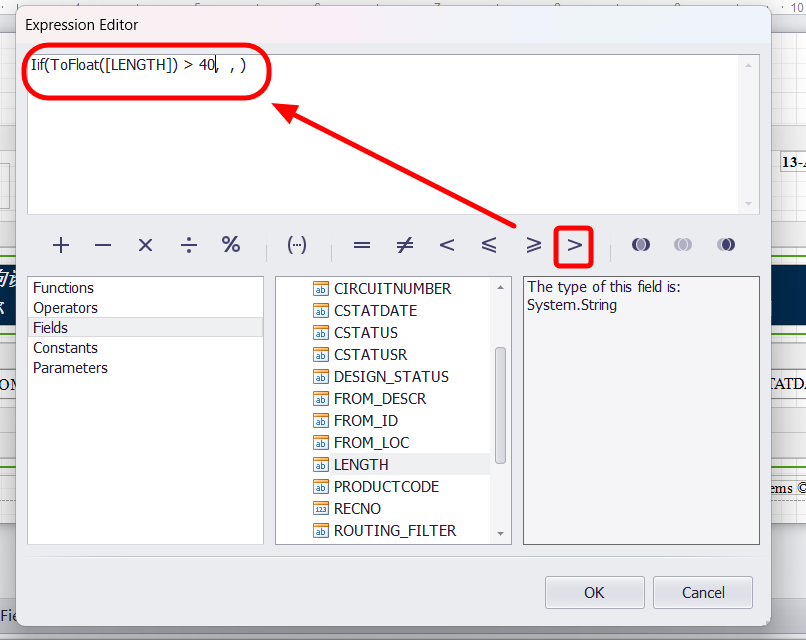Cancel the Expression Editor dialog
Viewport: 806px width, 640px height.
(703, 593)
